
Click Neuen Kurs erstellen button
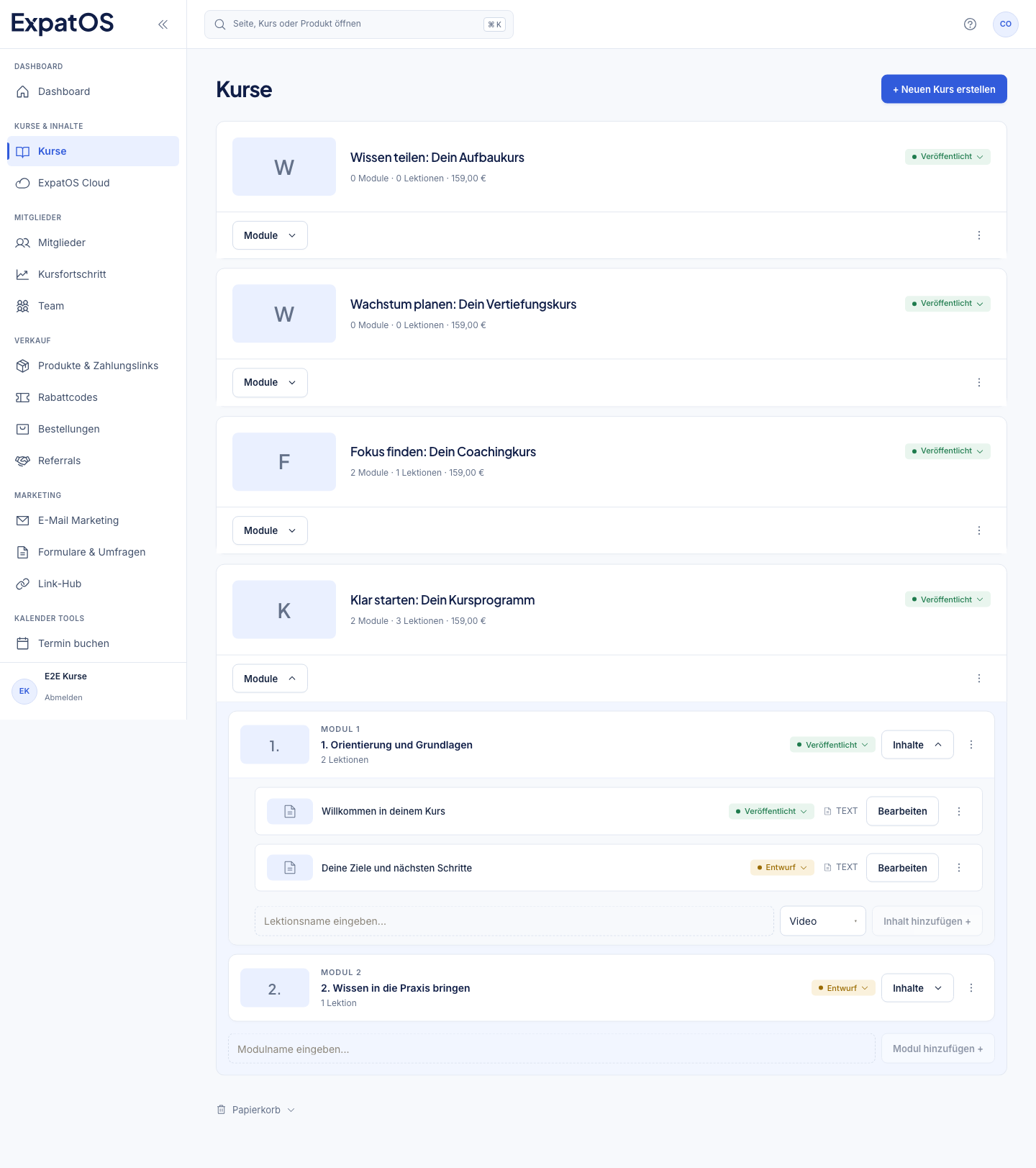pyautogui.click(x=944, y=89)
